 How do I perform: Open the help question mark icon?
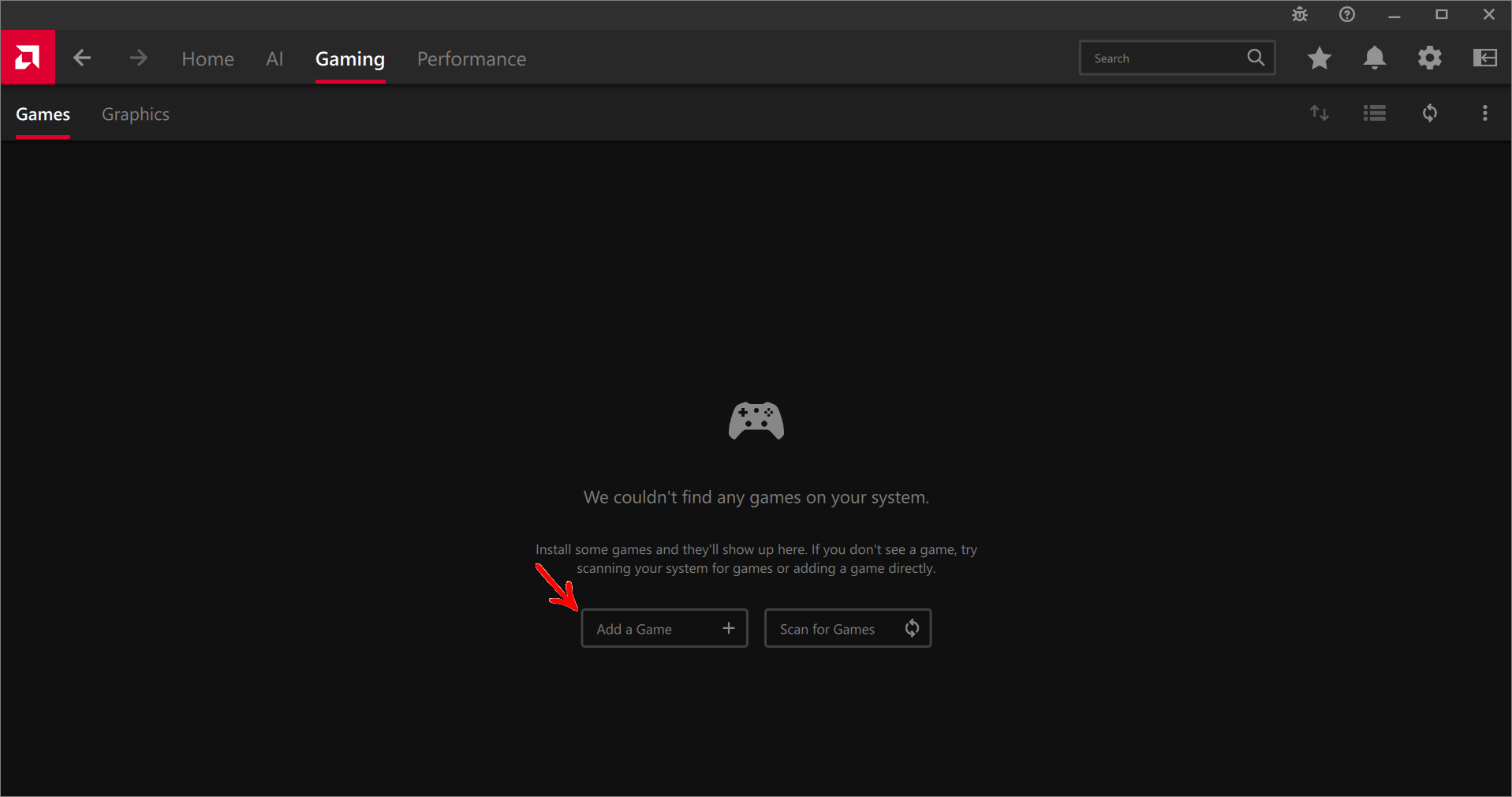point(1347,14)
